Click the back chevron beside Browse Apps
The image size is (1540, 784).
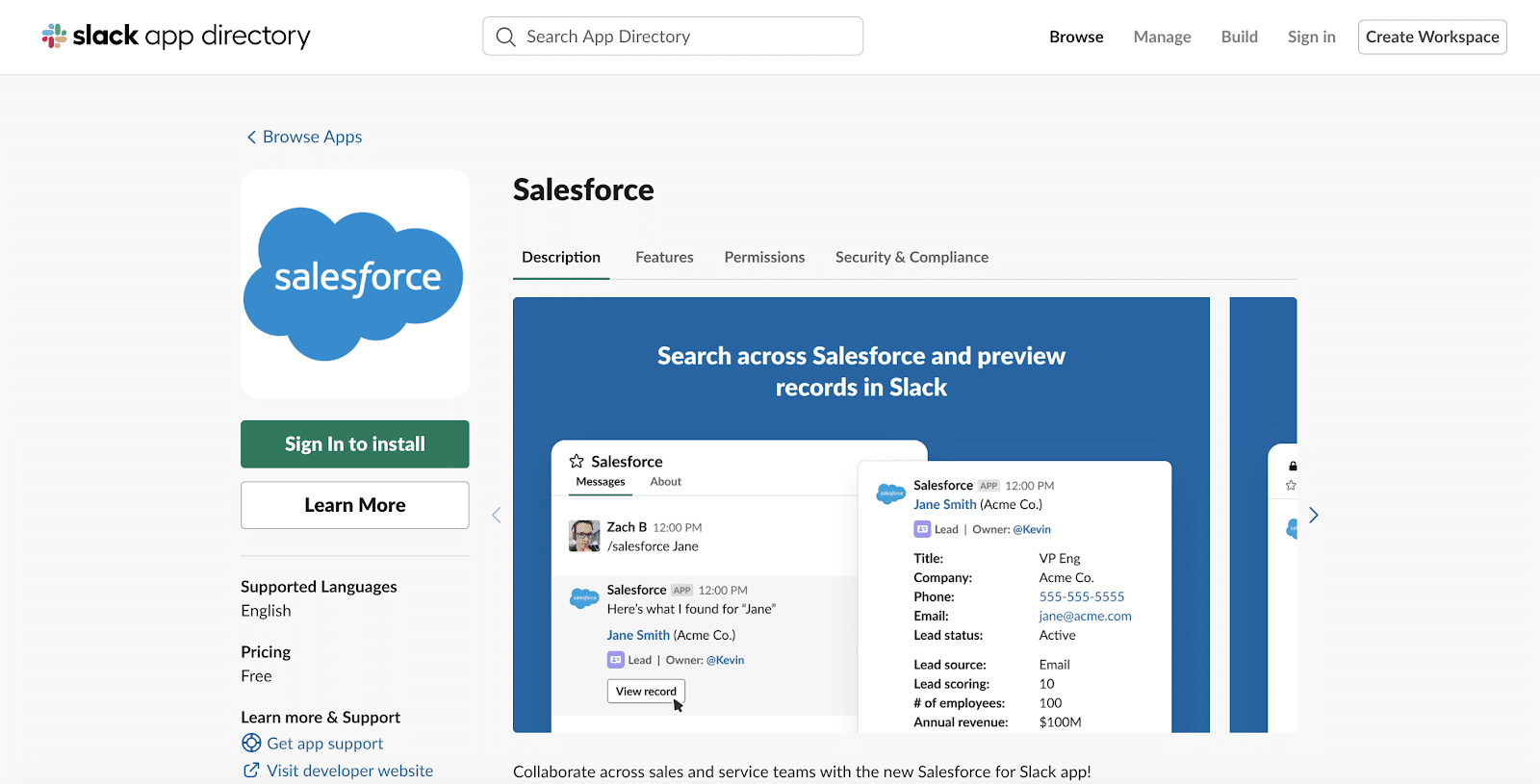click(x=251, y=137)
